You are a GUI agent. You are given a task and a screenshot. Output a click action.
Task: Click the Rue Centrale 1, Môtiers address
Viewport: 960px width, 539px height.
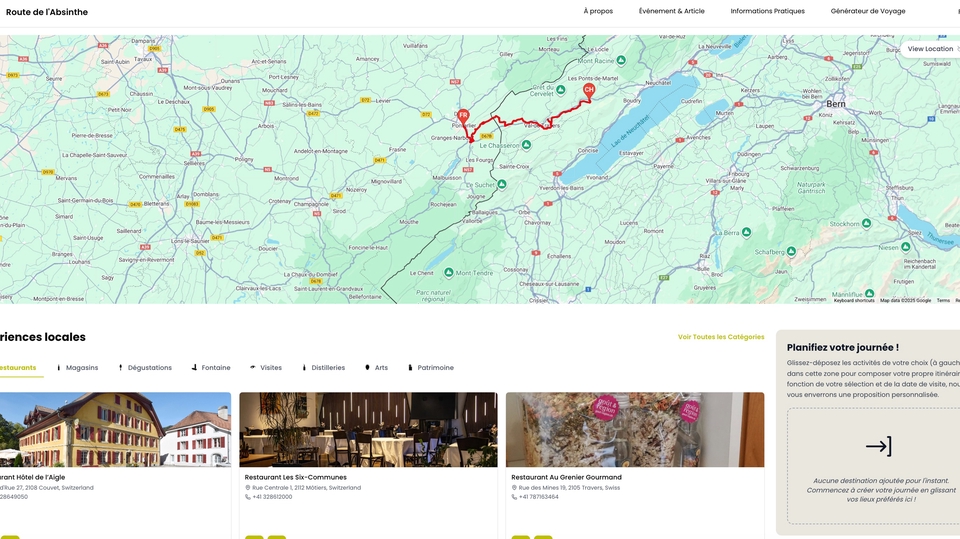(x=306, y=488)
